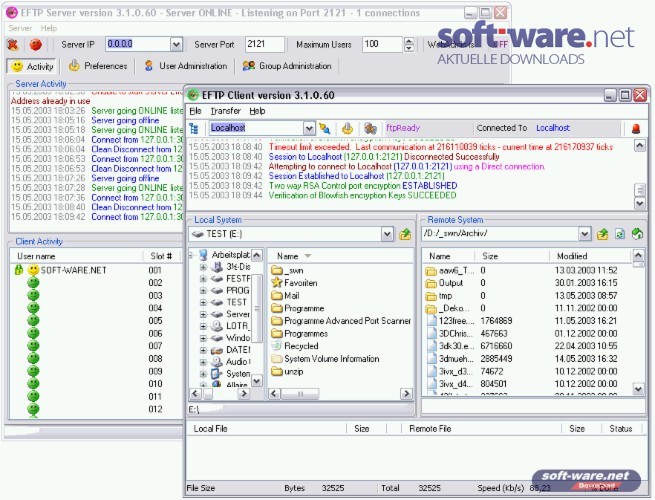Viewport: 655px width, 500px height.
Task: Click the red stop server icon in the EFTP Server toolbar
Action: [x=36, y=44]
